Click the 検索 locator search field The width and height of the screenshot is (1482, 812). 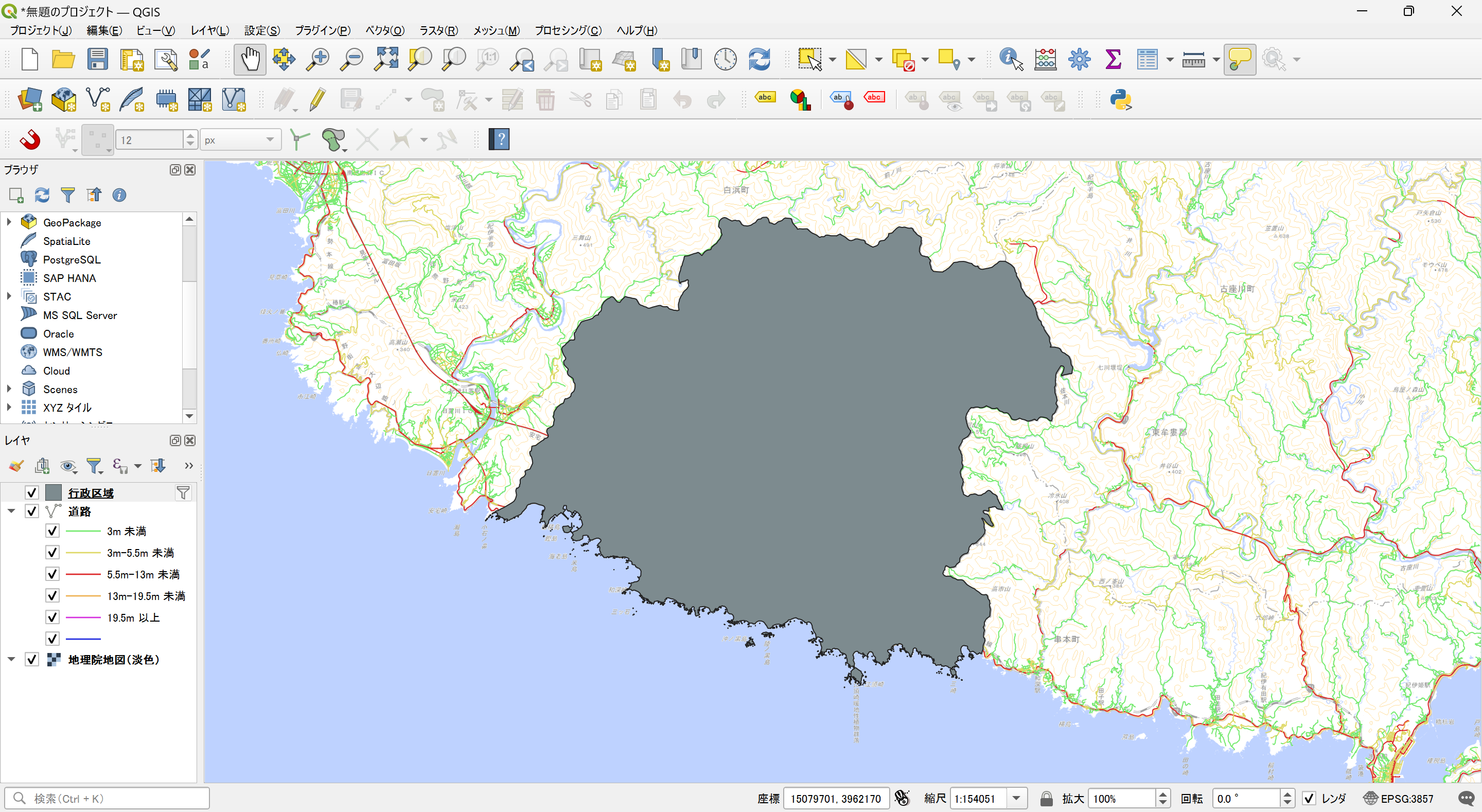pos(115,798)
